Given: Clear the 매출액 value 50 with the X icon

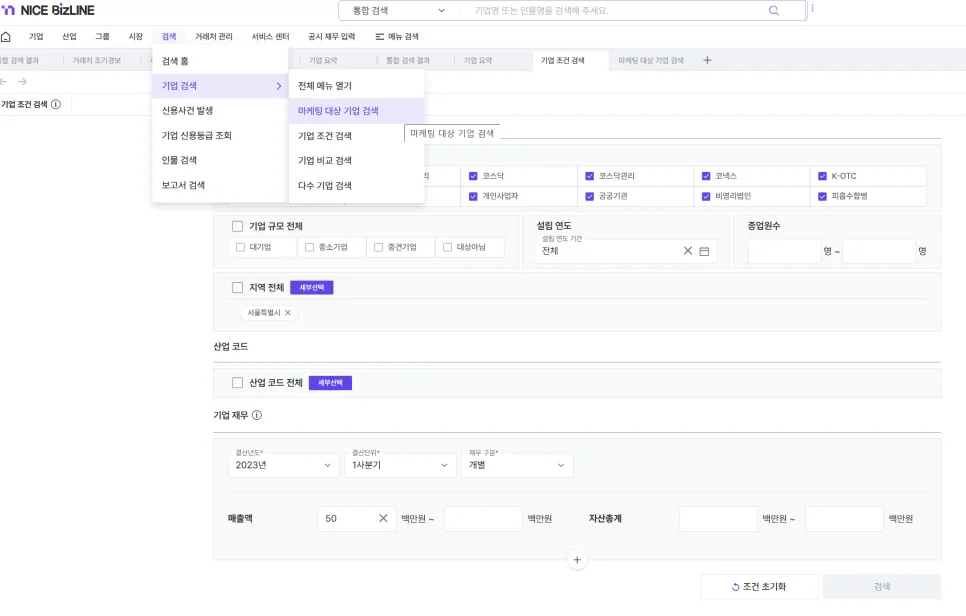Looking at the screenshot, I should pos(383,518).
